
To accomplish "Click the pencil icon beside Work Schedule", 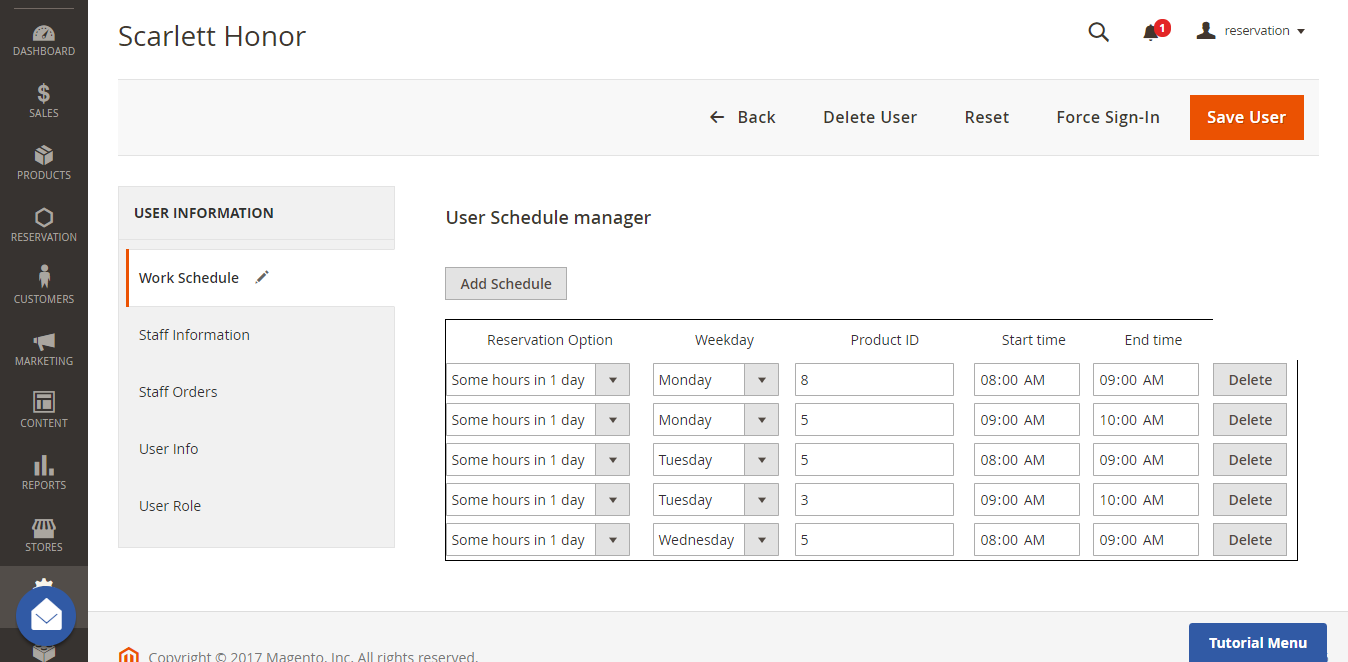I will [262, 278].
